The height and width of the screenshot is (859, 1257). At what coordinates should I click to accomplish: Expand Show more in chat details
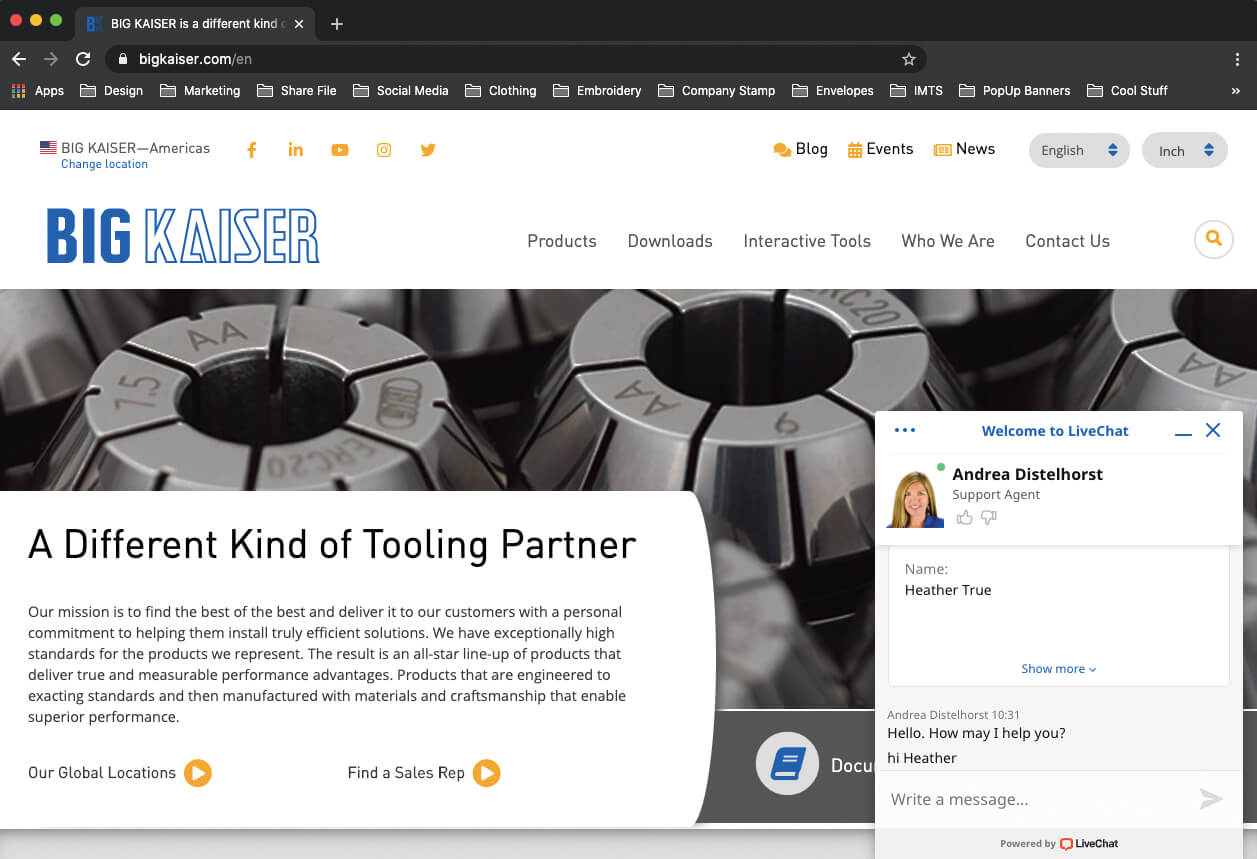(1058, 669)
